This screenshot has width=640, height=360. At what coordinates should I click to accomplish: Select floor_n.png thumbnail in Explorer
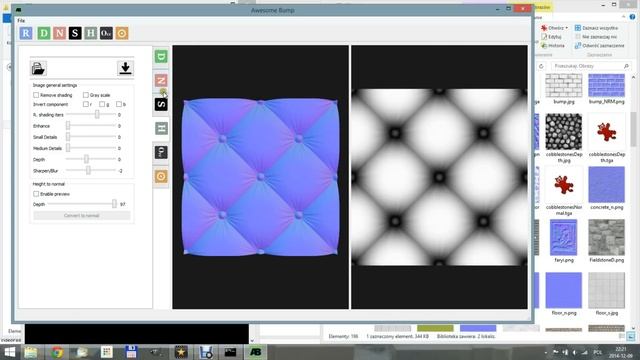[x=564, y=291]
